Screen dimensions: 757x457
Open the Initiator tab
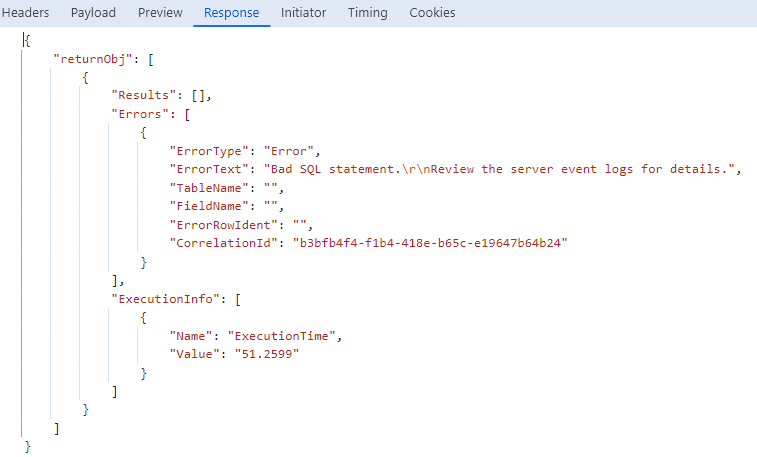tap(303, 13)
